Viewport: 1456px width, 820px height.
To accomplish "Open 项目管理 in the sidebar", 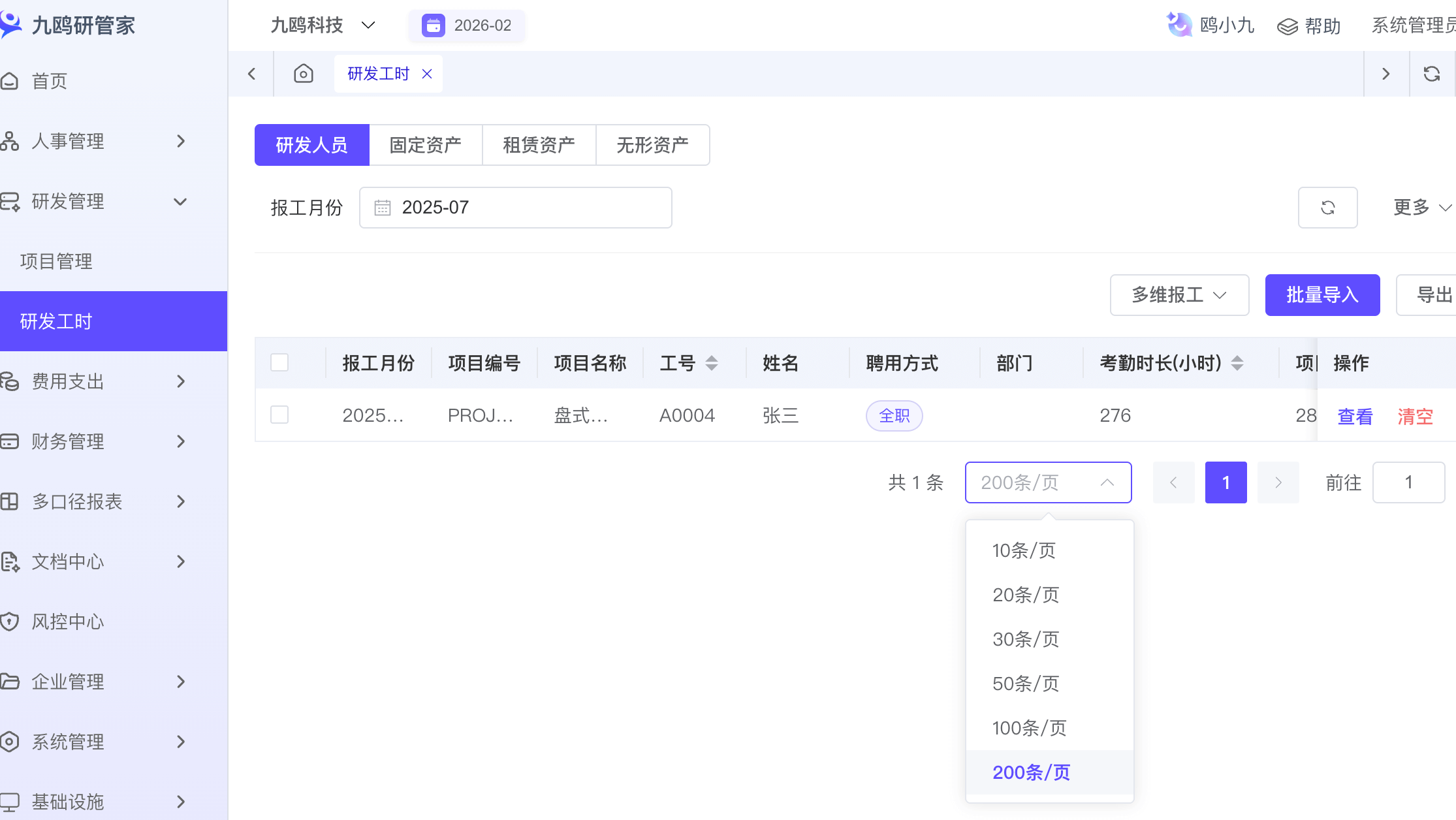I will (x=56, y=261).
